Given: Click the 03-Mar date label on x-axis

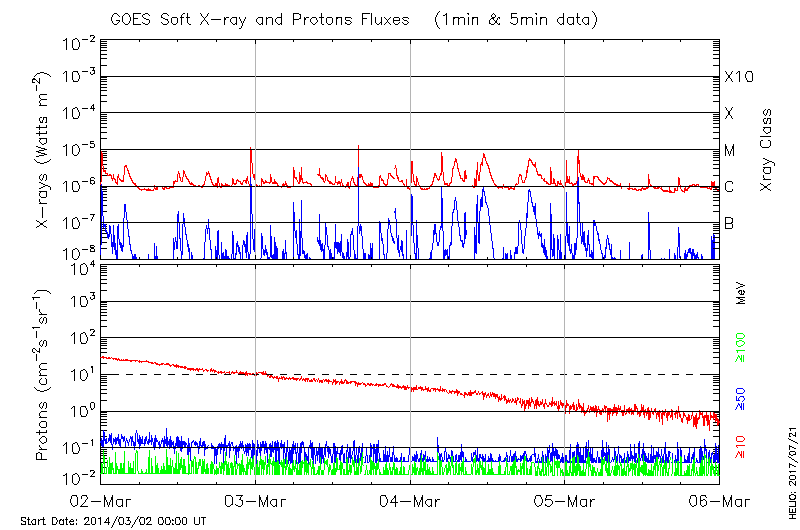Looking at the screenshot, I should 255,501.
